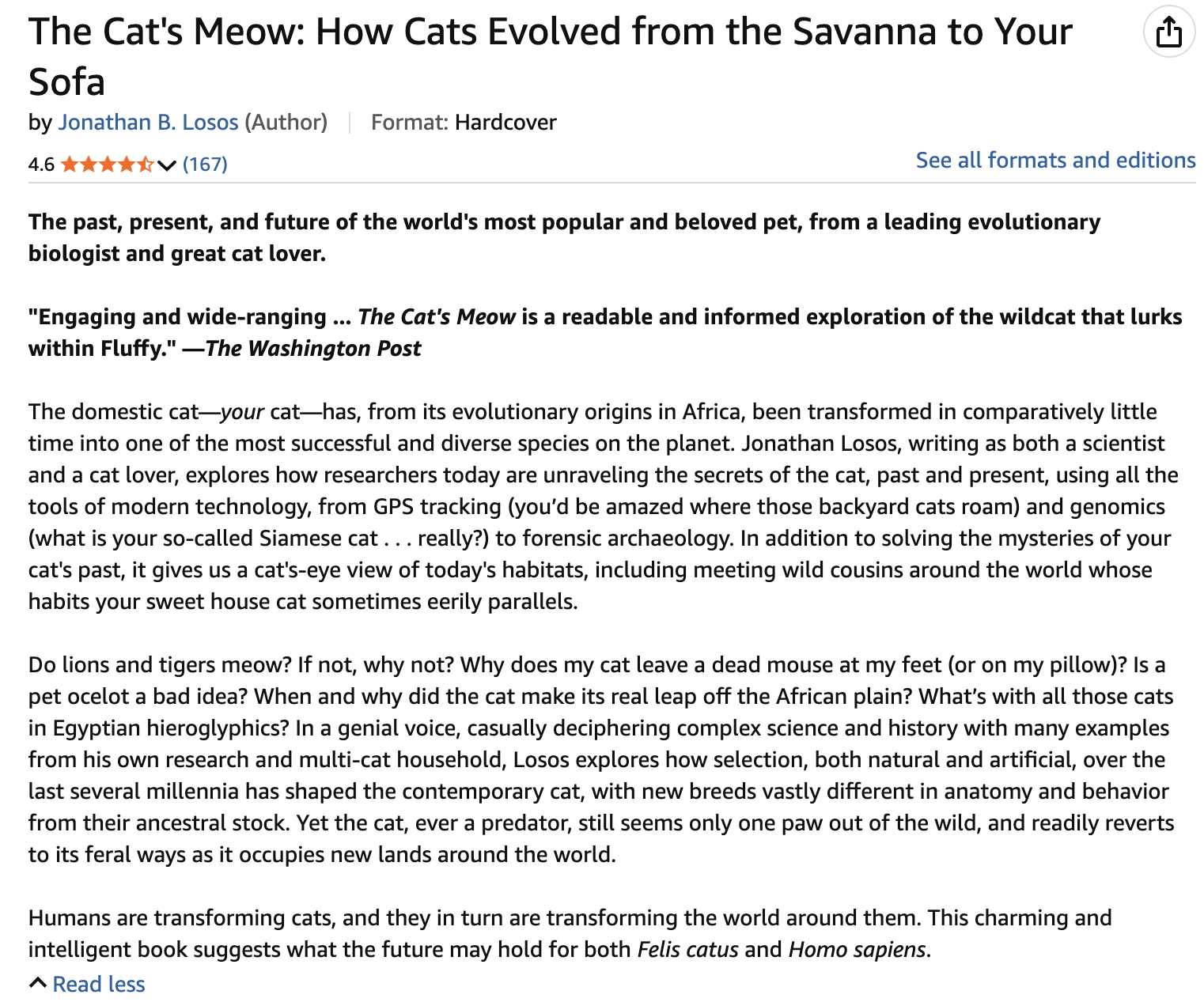Screen dimensions: 1204x1006
Task: Open the (167) customer ratings link
Action: point(205,164)
